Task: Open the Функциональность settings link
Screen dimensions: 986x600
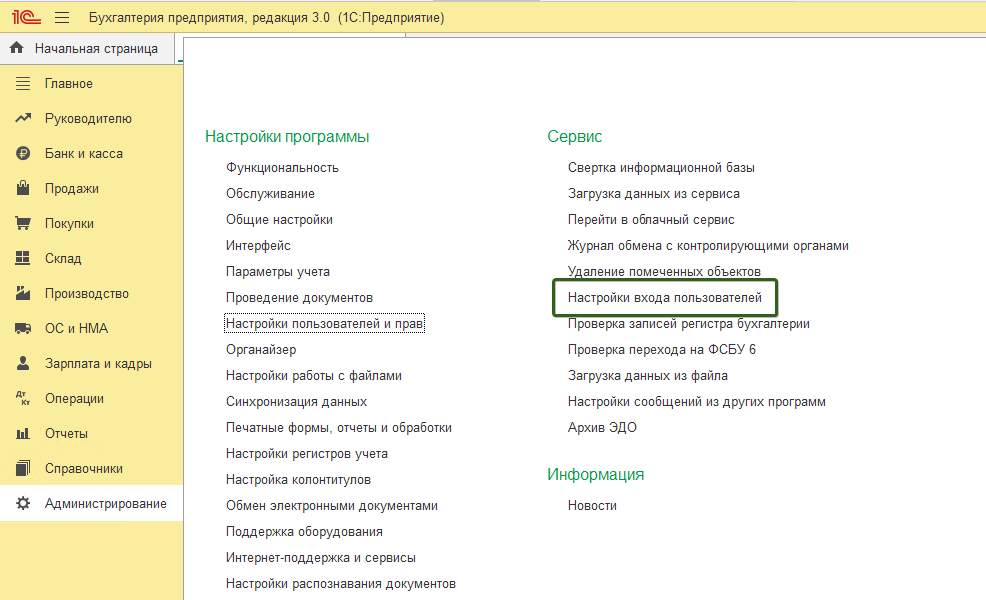Action: pos(282,167)
